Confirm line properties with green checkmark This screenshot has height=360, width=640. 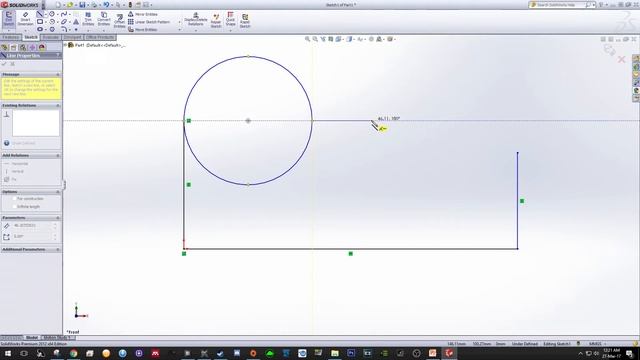(x=4, y=64)
